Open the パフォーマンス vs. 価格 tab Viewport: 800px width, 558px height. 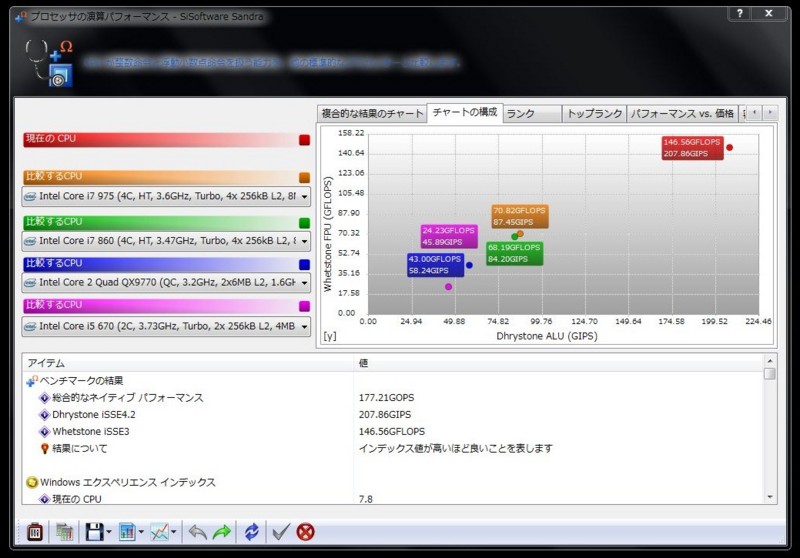(682, 113)
